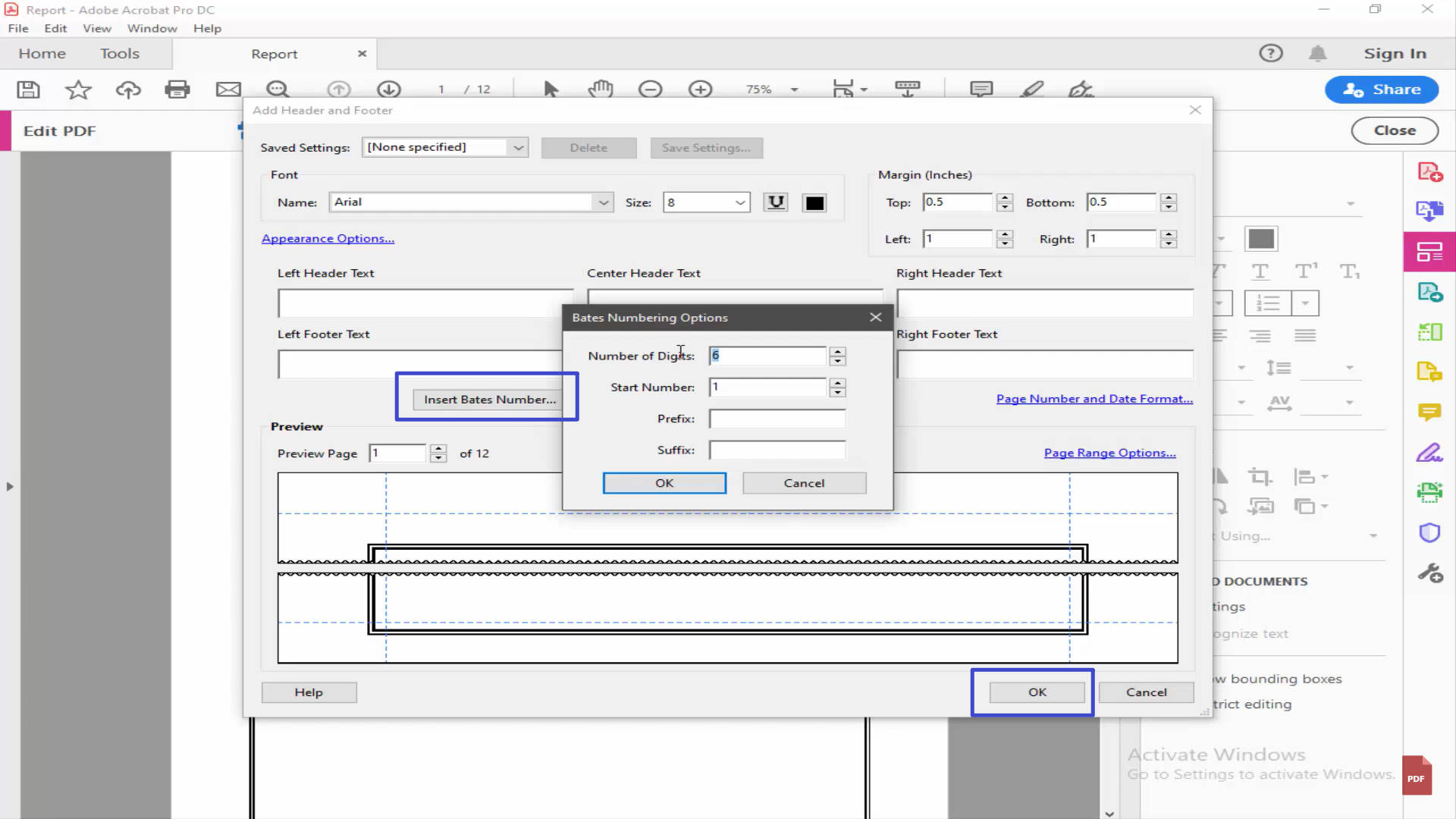The height and width of the screenshot is (819, 1456).
Task: Switch to the Home tab
Action: pos(42,54)
